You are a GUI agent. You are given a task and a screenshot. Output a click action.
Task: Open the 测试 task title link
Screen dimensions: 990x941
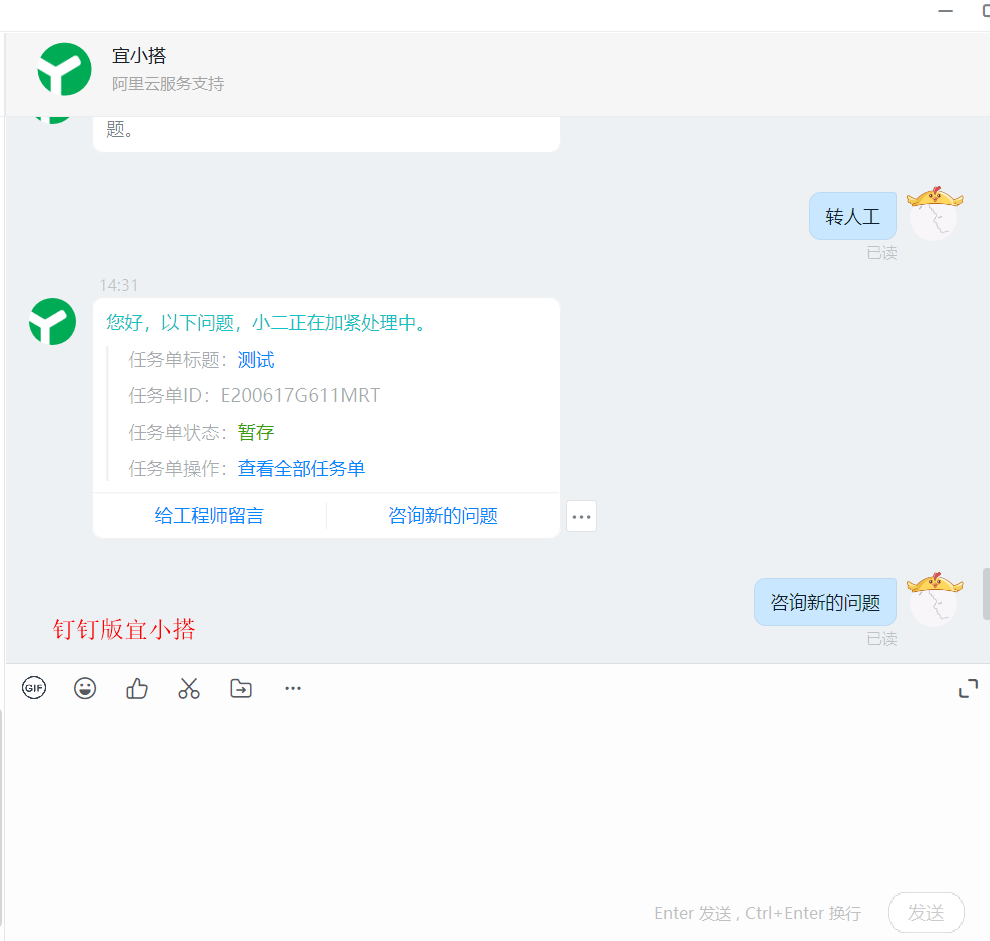(256, 360)
